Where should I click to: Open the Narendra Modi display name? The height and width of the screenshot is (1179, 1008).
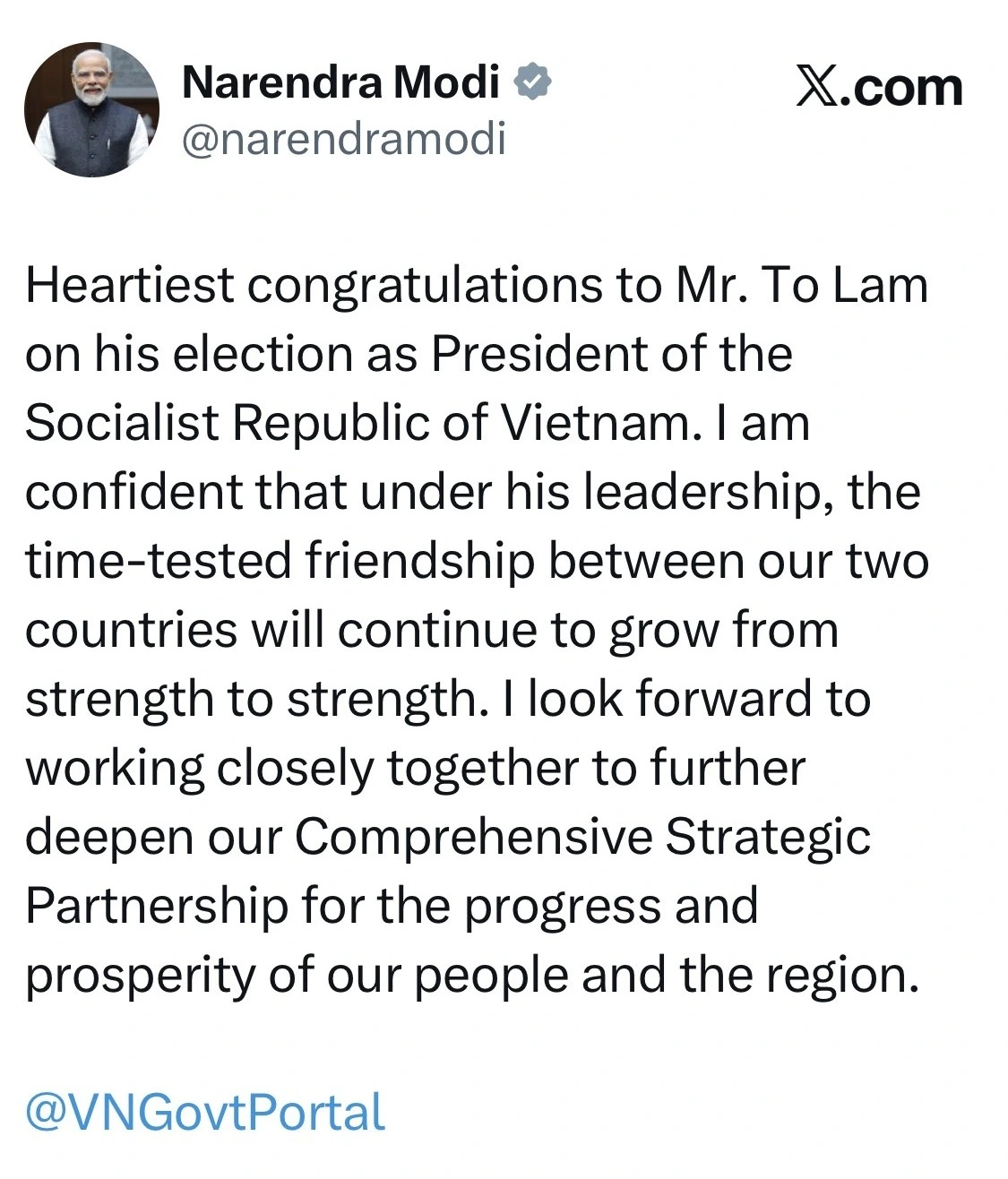pyautogui.click(x=340, y=83)
